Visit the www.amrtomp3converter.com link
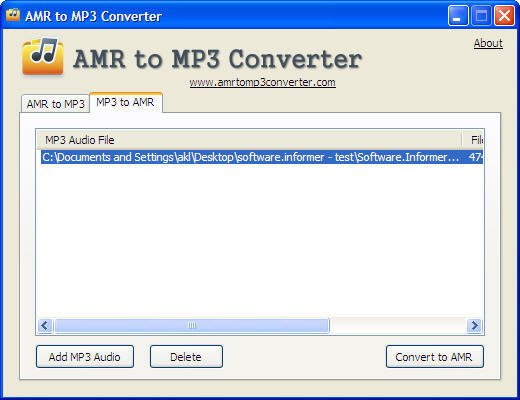Image resolution: width=520 pixels, height=400 pixels. click(262, 82)
